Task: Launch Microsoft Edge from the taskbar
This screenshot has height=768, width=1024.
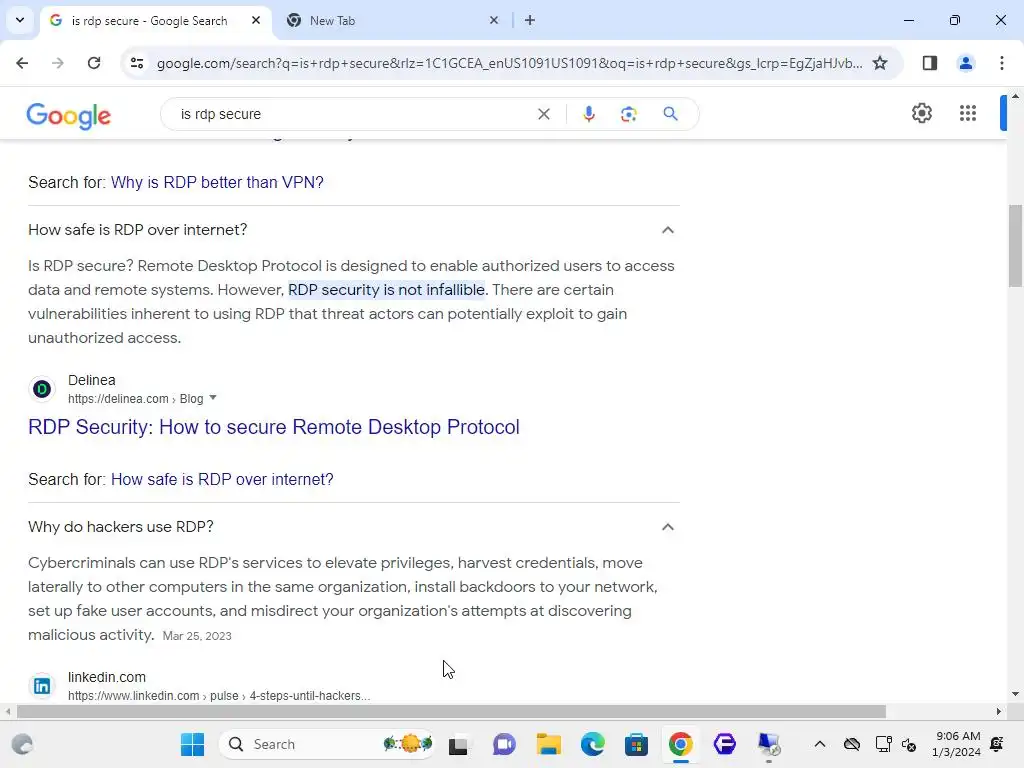Action: click(x=592, y=744)
